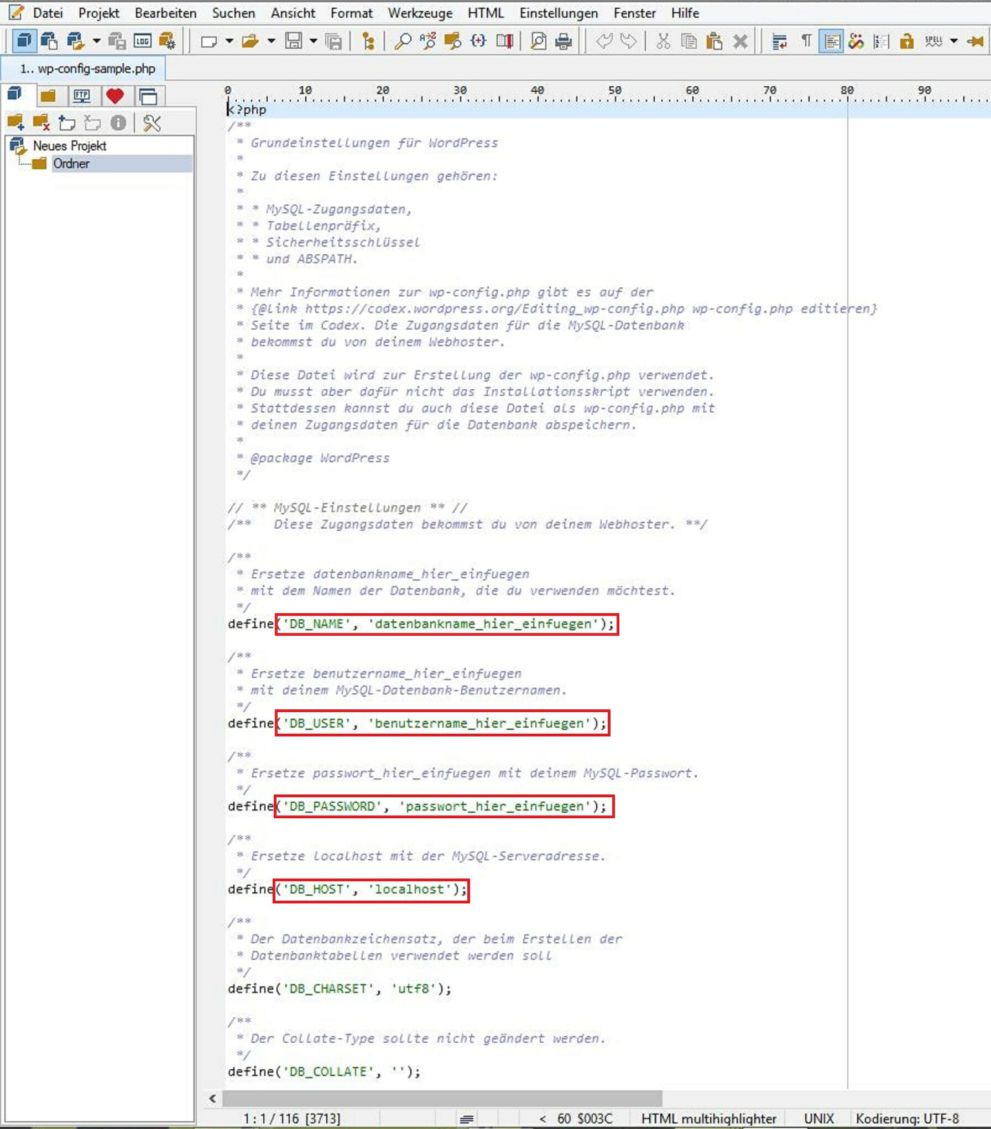Open the spell check dropdown arrow
The image size is (991, 1129).
pyautogui.click(x=953, y=41)
